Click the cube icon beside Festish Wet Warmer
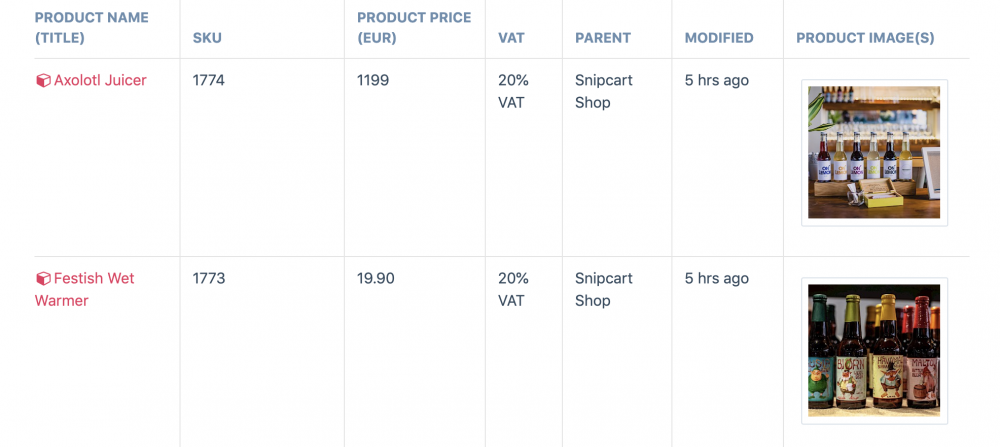Image resolution: width=1000 pixels, height=447 pixels. [x=43, y=279]
